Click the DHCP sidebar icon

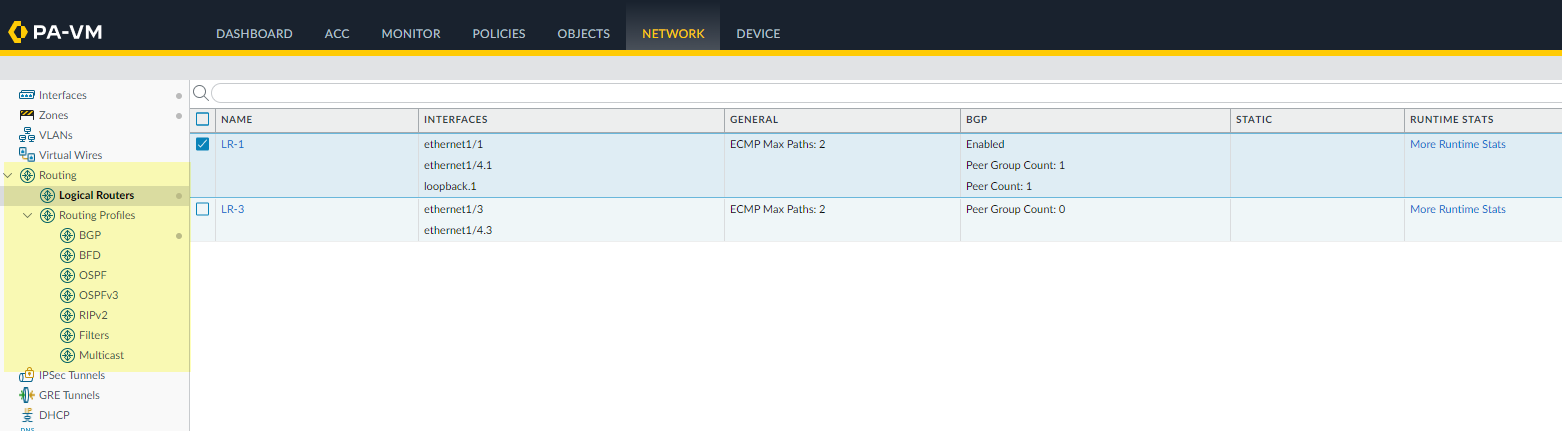pos(27,415)
